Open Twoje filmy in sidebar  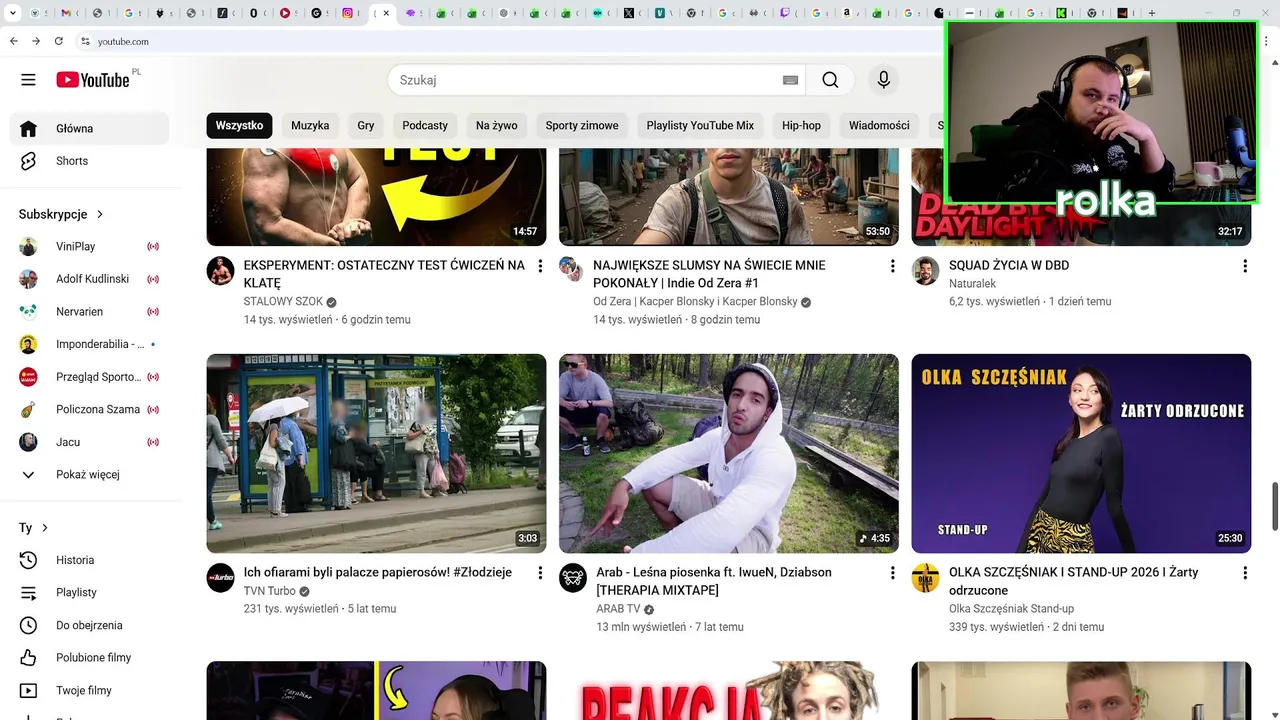(x=90, y=690)
